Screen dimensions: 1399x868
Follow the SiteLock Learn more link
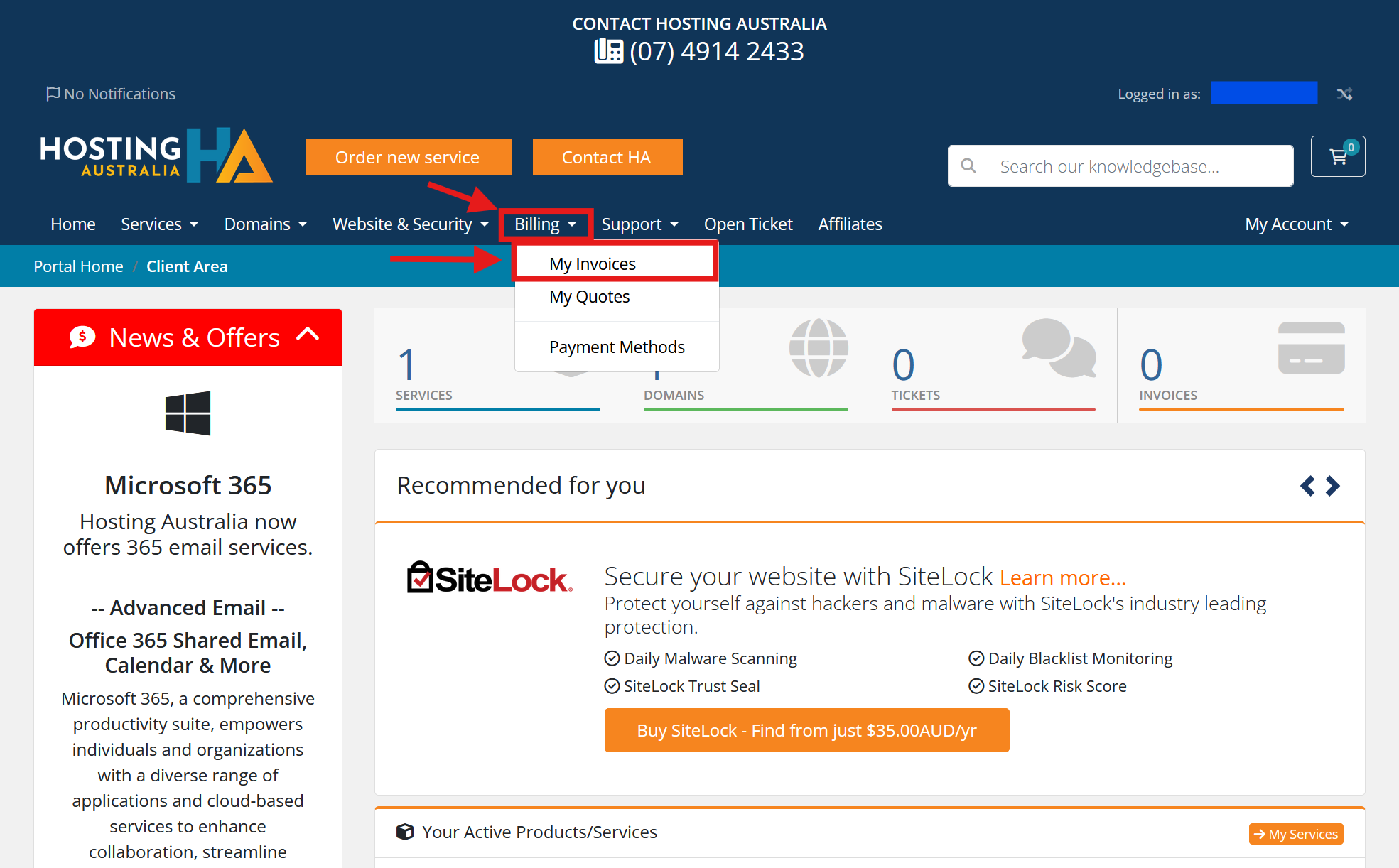coord(1063,578)
